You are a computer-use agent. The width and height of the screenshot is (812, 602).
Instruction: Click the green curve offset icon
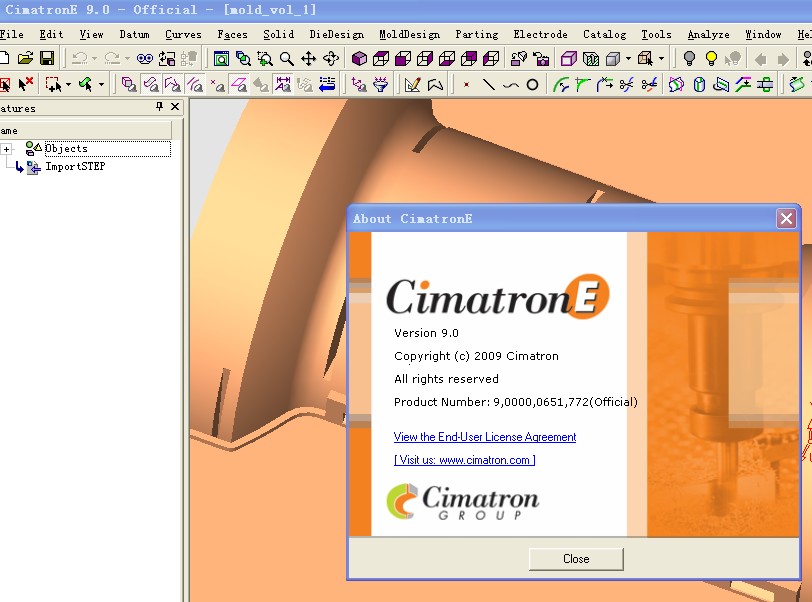[560, 84]
